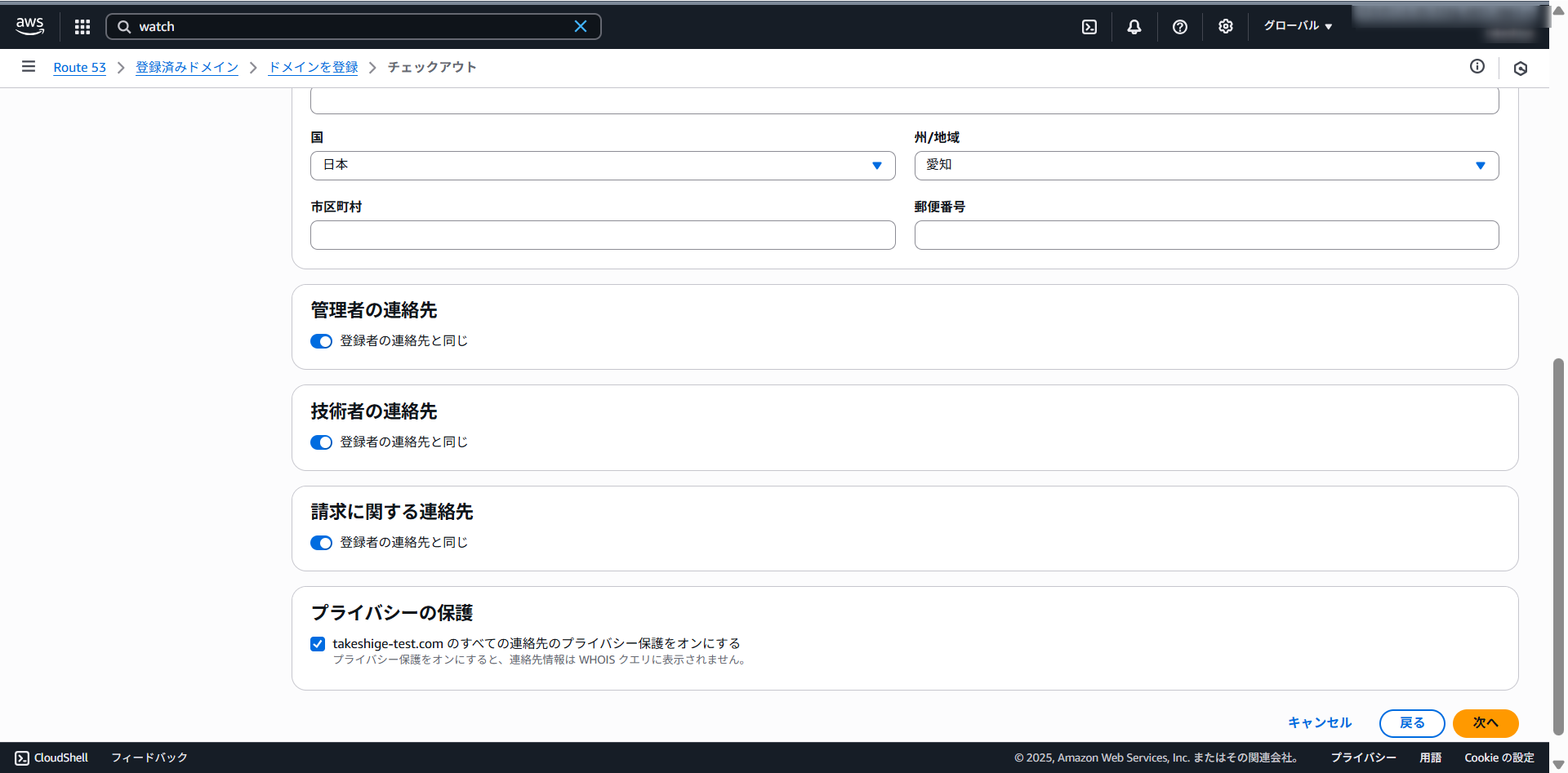
Task: Open the info panel icon
Action: point(1477,67)
